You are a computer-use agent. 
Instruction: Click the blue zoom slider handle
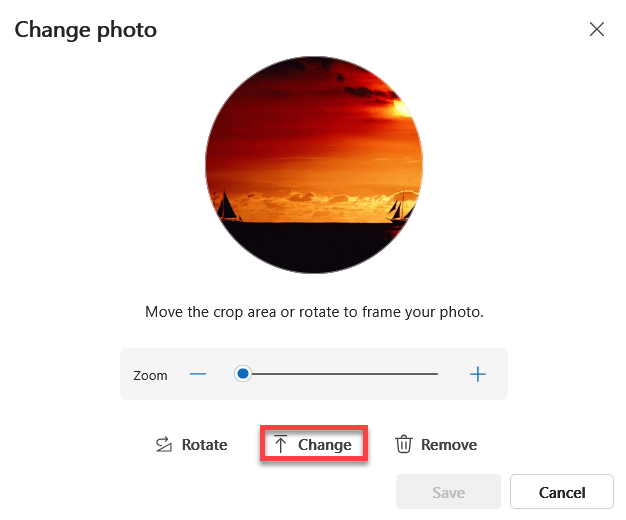(242, 374)
